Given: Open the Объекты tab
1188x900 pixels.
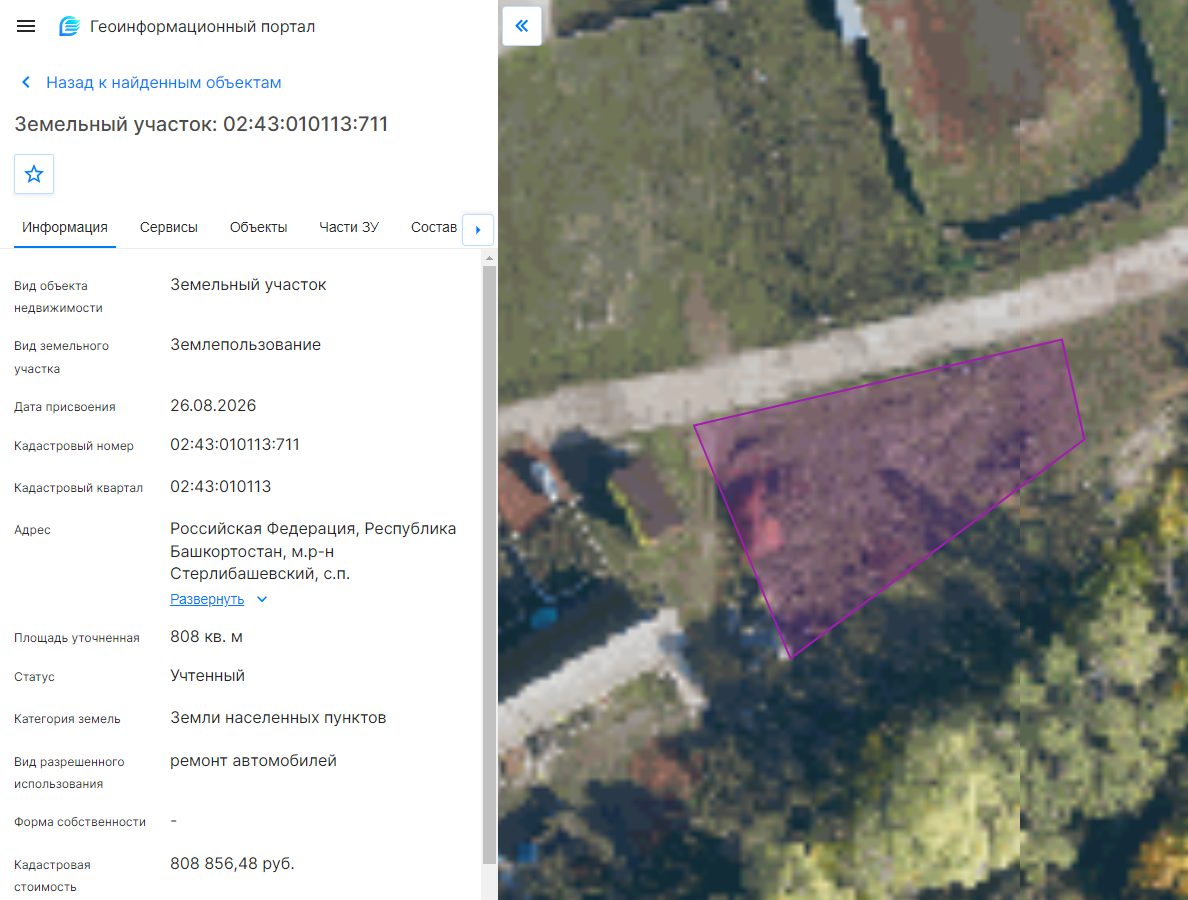Looking at the screenshot, I should 258,227.
